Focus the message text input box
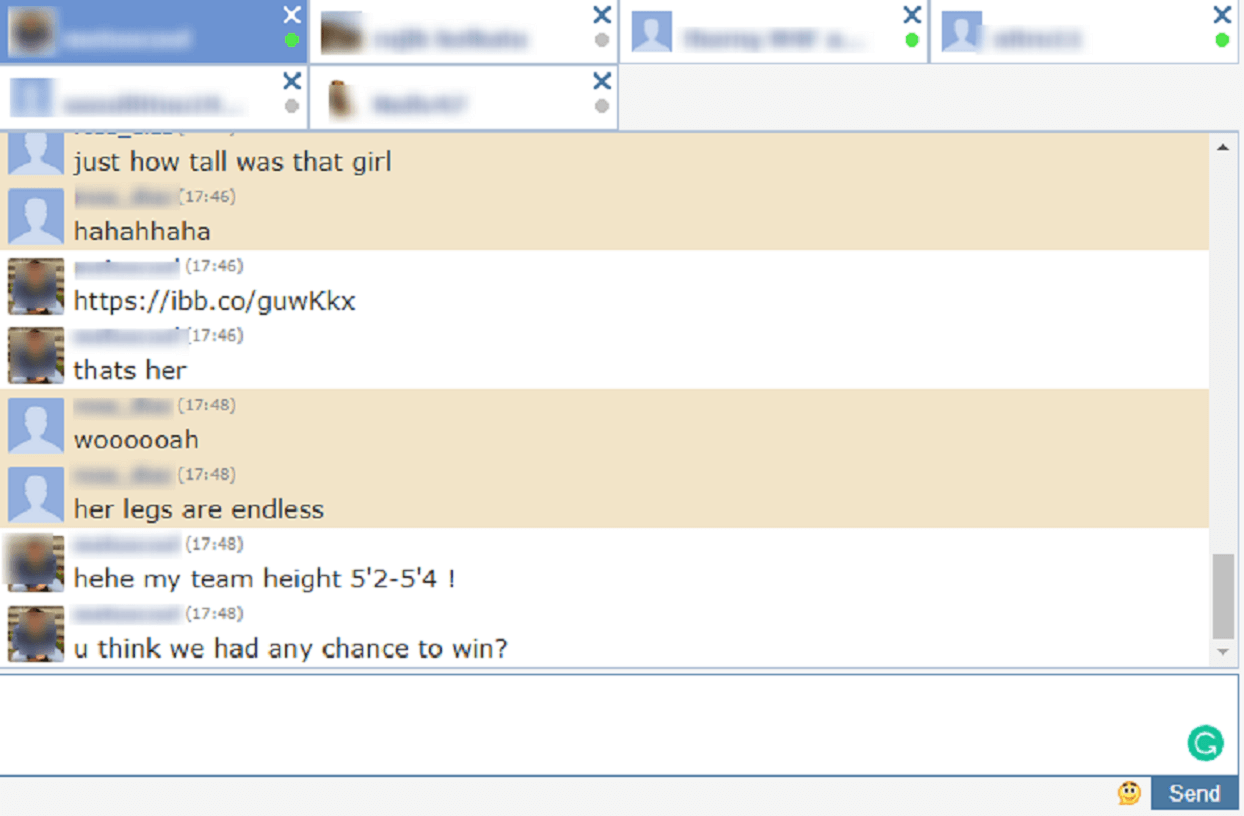This screenshot has height=816, width=1244. pos(619,724)
